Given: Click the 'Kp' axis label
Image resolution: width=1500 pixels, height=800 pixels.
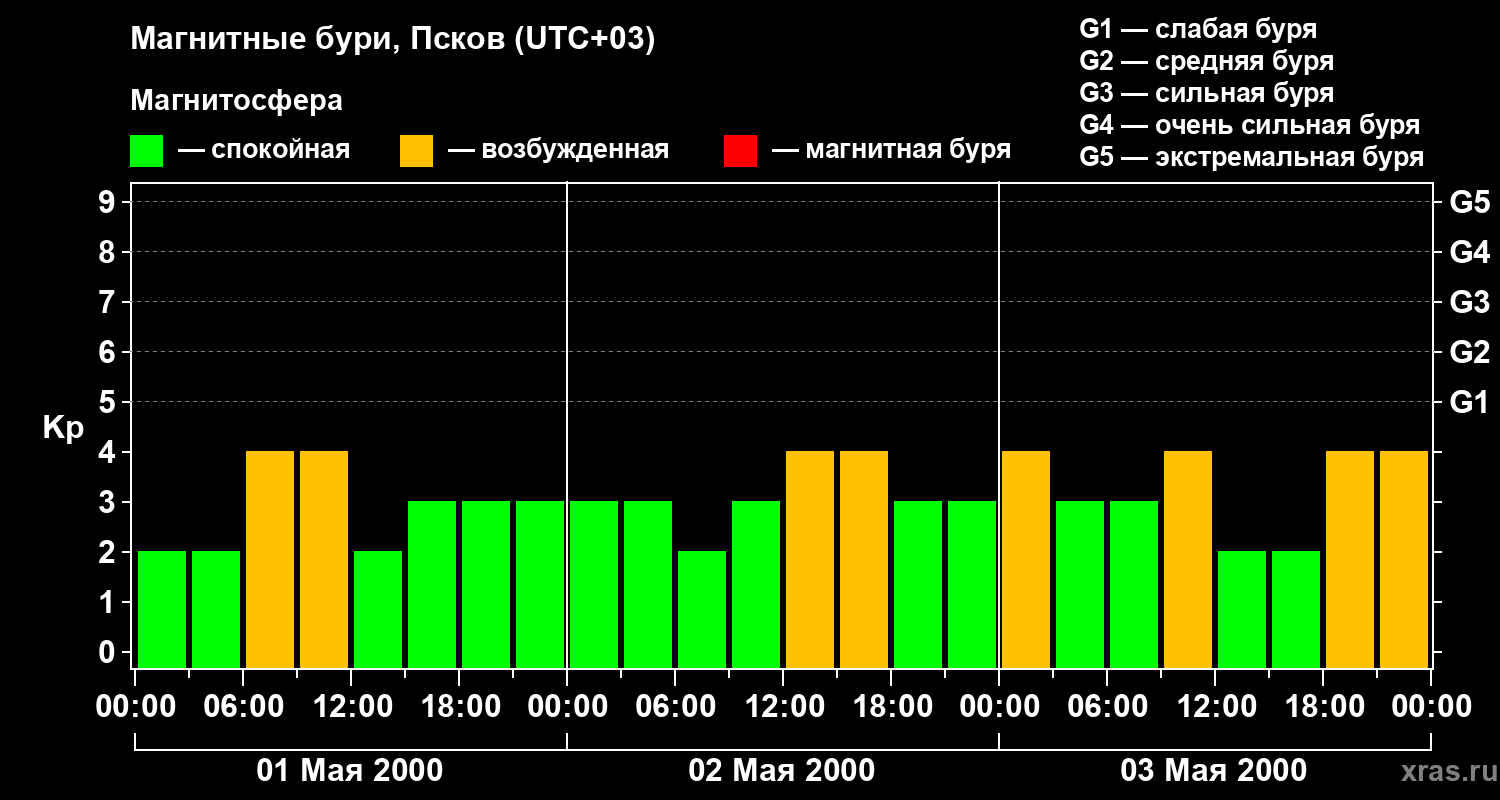Looking at the screenshot, I should point(63,428).
